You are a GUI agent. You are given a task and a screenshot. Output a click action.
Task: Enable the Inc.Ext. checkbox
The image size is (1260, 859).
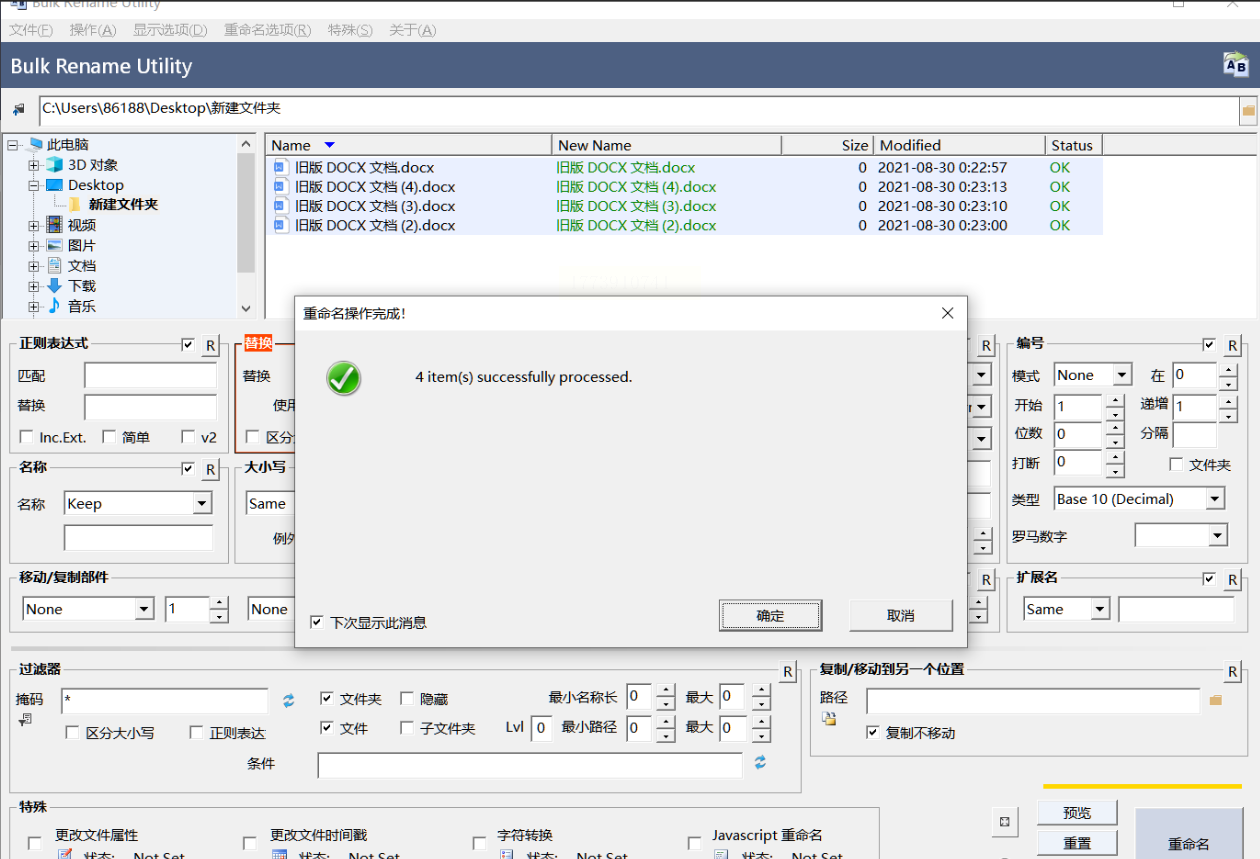27,437
